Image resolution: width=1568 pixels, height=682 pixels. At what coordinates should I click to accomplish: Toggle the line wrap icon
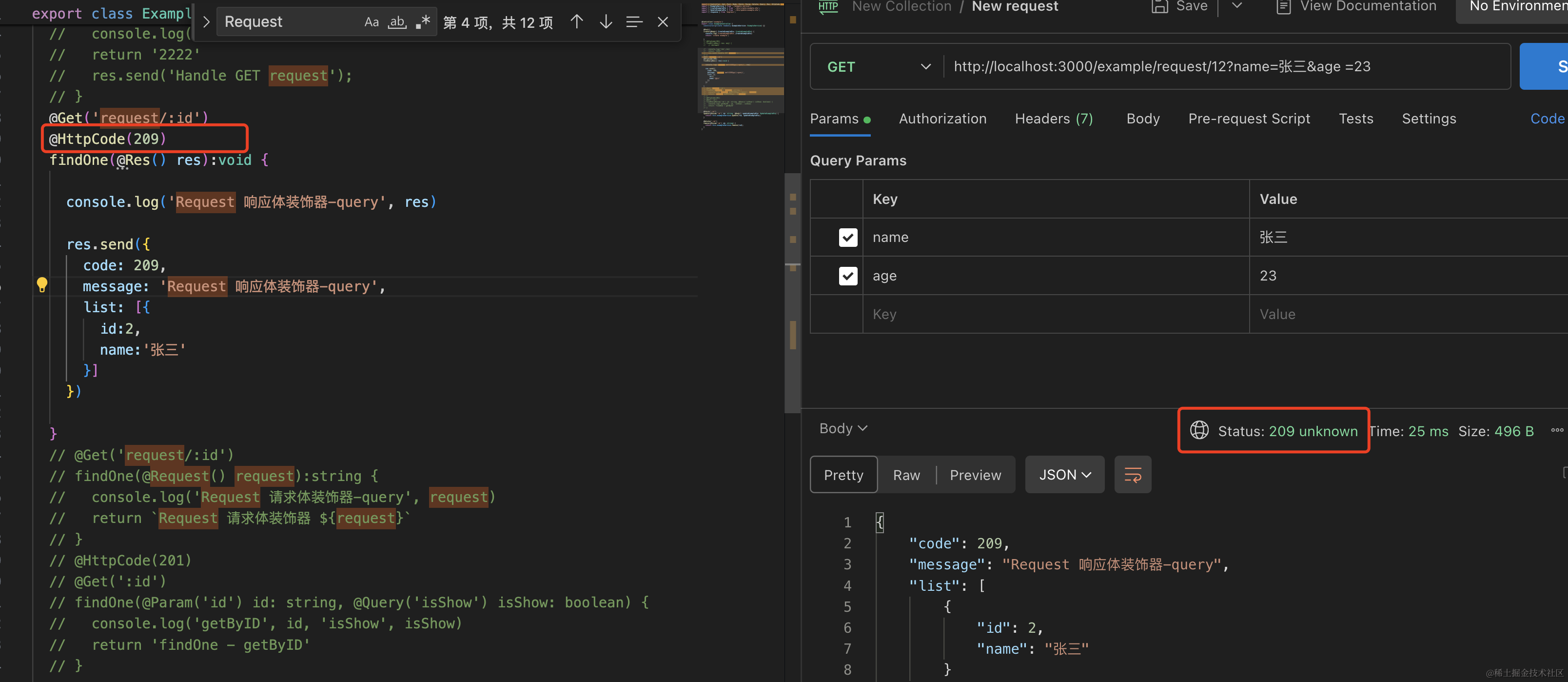click(1133, 474)
